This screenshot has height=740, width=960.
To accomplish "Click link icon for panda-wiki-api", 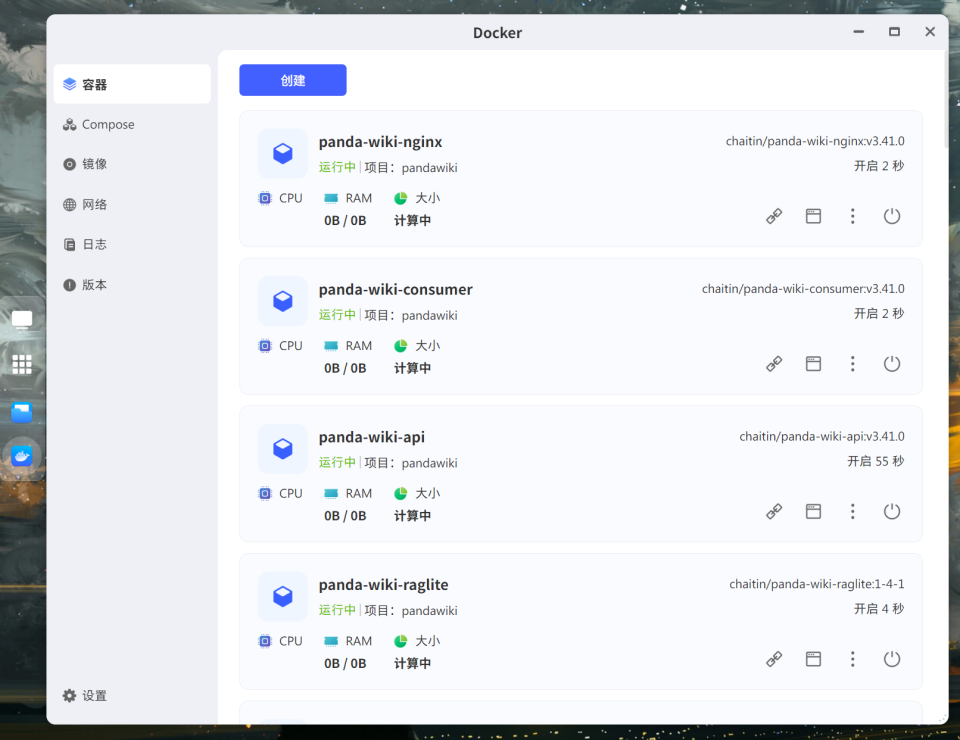I will pos(774,511).
